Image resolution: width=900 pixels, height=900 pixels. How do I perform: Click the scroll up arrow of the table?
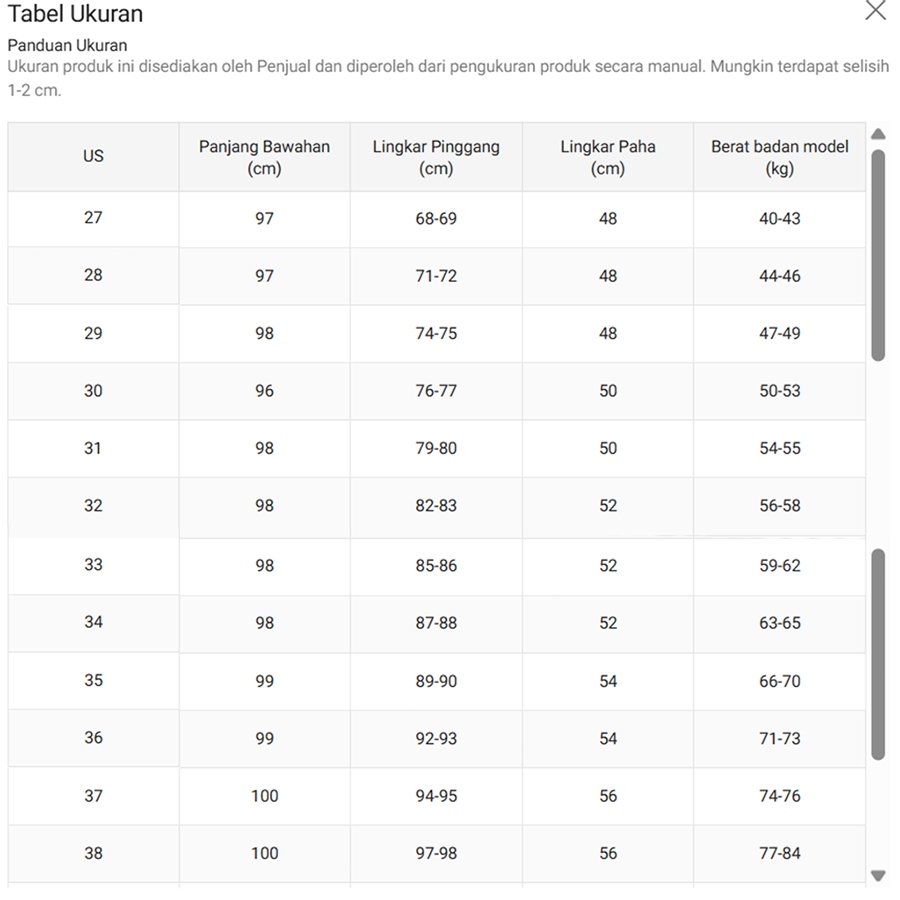(x=878, y=134)
